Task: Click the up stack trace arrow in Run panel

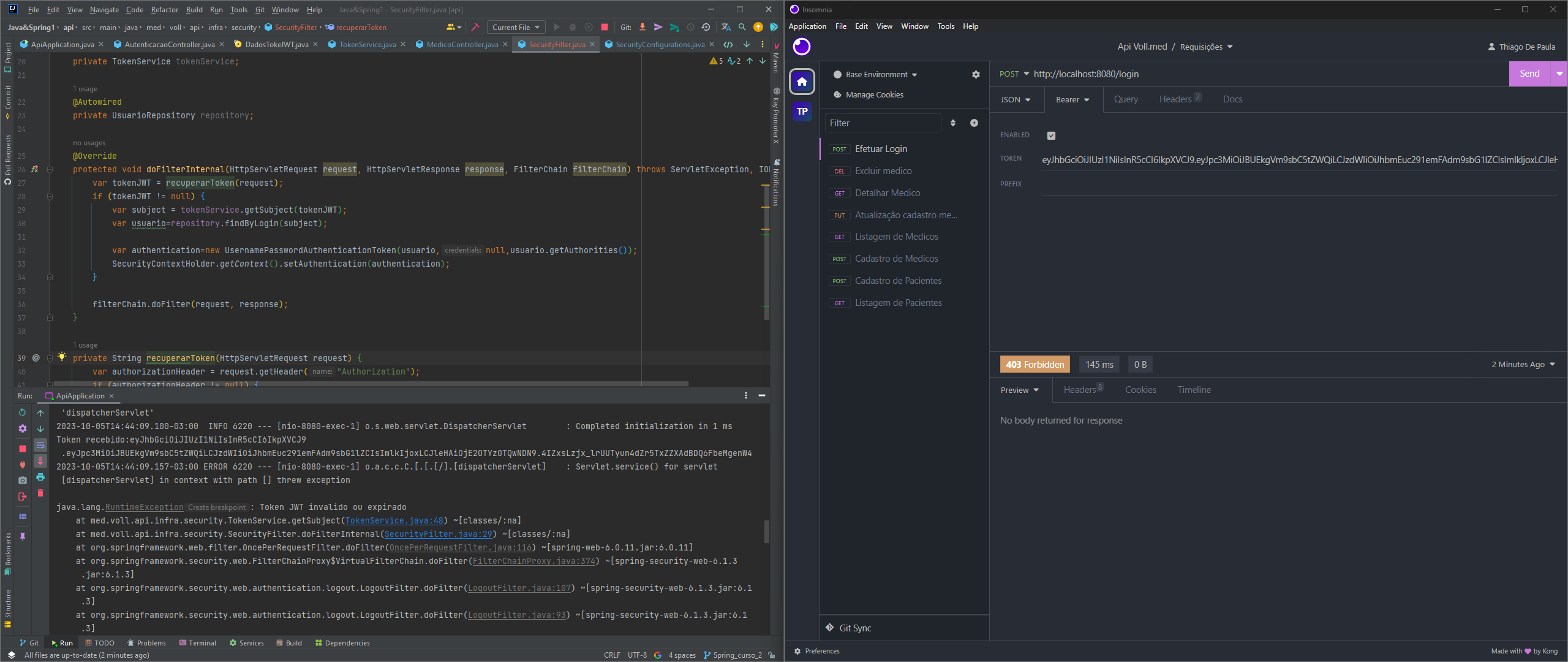Action: 40,413
